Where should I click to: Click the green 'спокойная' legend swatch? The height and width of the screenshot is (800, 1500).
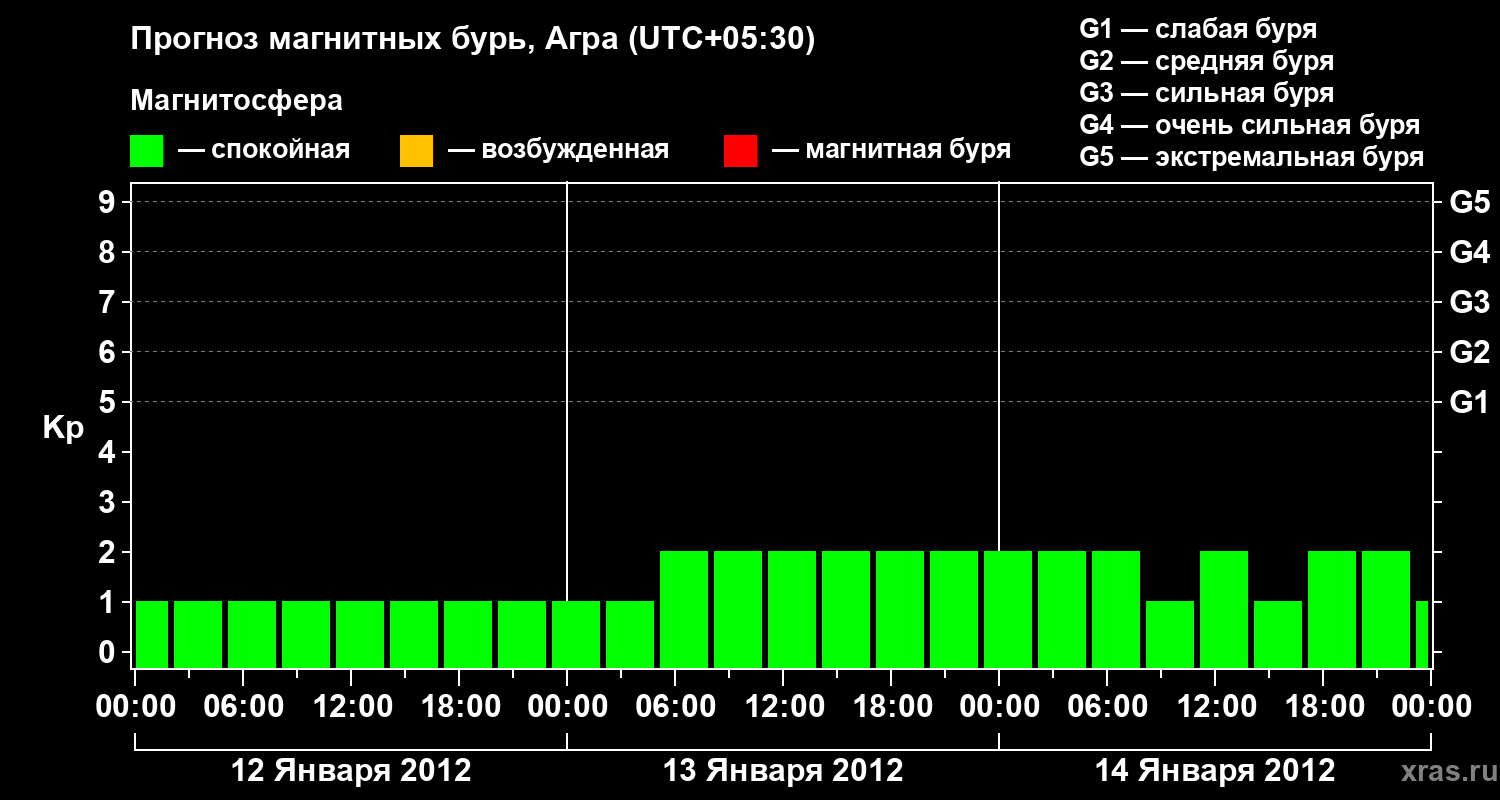(147, 151)
